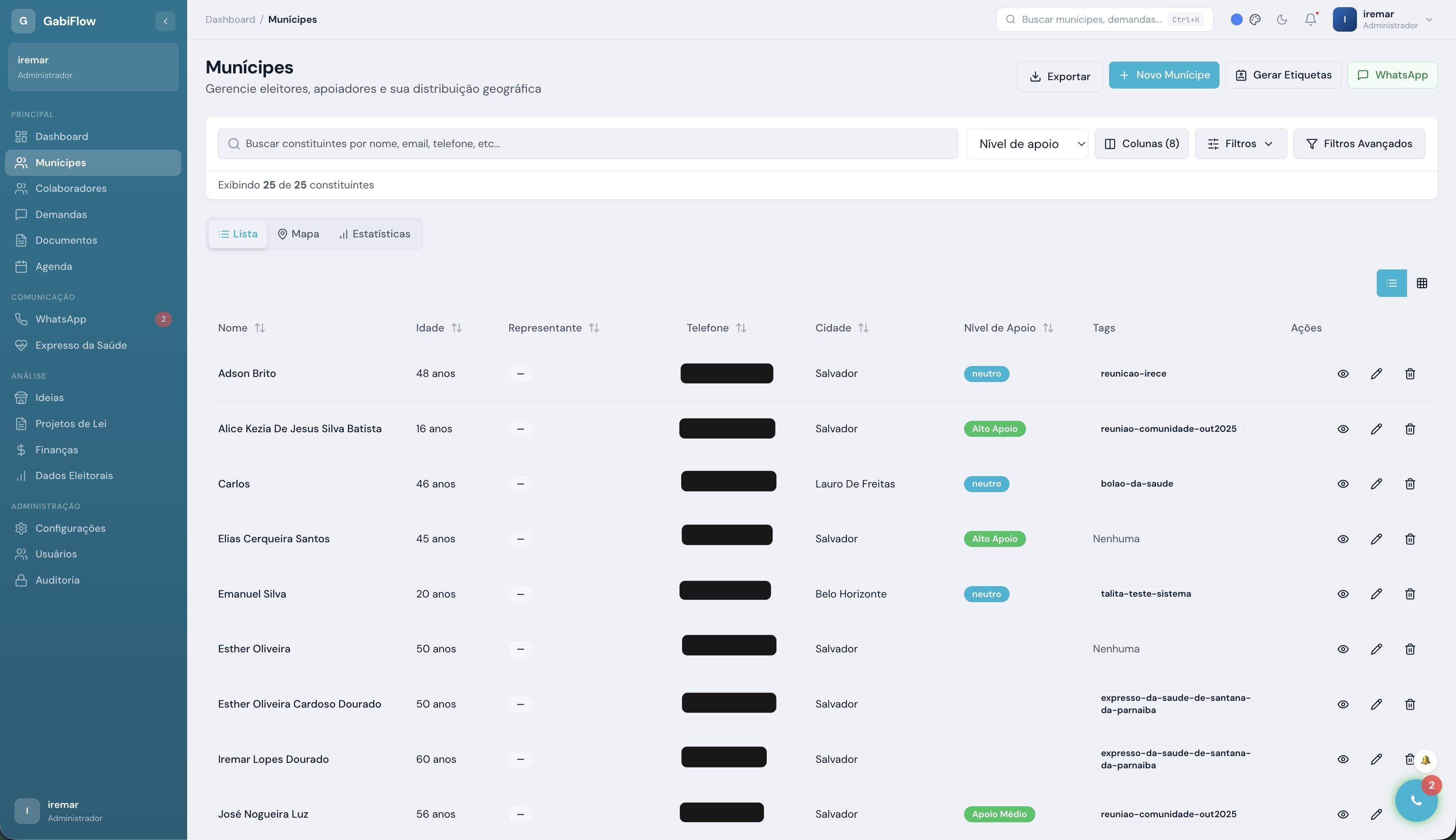Expand the Filtros dropdown

point(1240,144)
